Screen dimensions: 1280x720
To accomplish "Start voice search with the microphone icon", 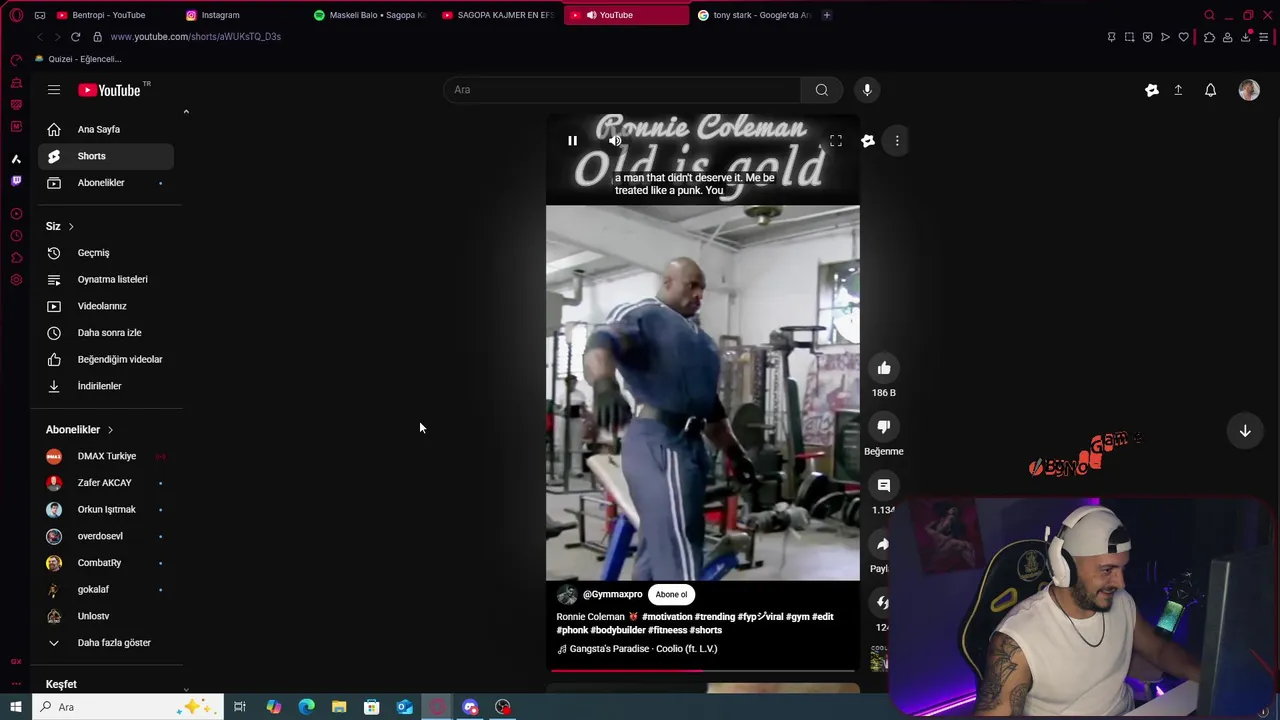I will coord(867,90).
